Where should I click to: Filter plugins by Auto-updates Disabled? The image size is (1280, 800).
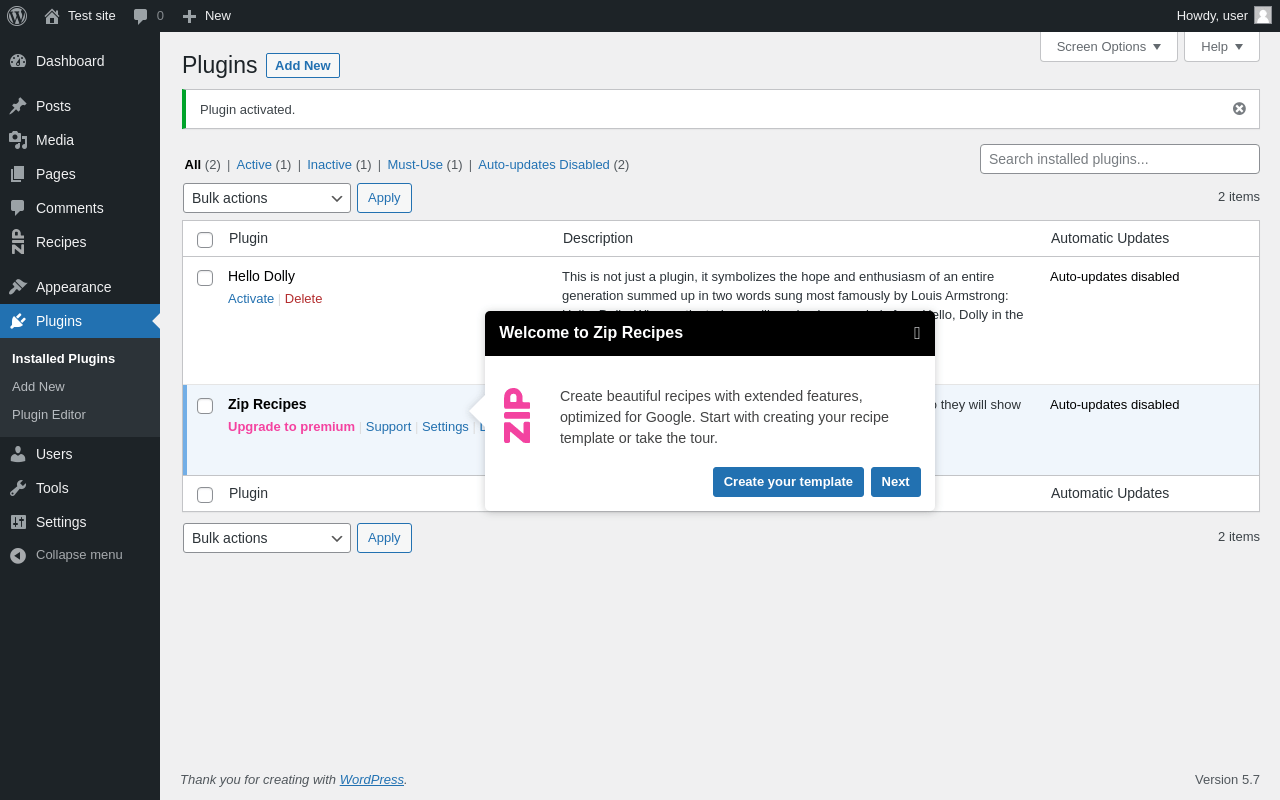(x=544, y=165)
